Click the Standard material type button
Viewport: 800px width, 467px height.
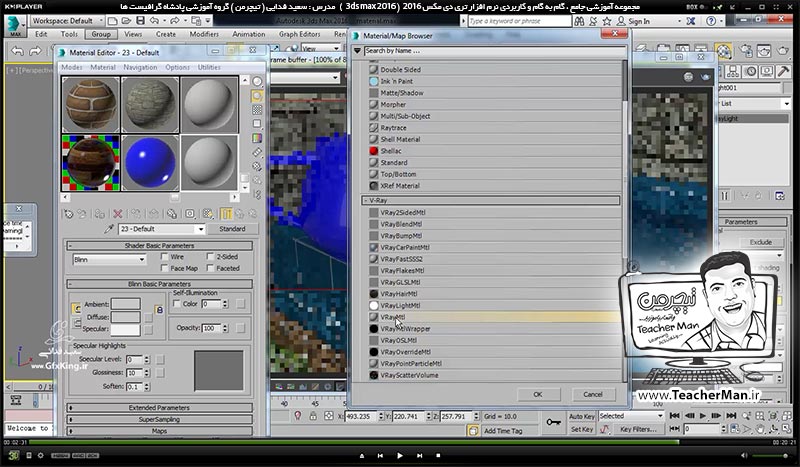pyautogui.click(x=232, y=229)
